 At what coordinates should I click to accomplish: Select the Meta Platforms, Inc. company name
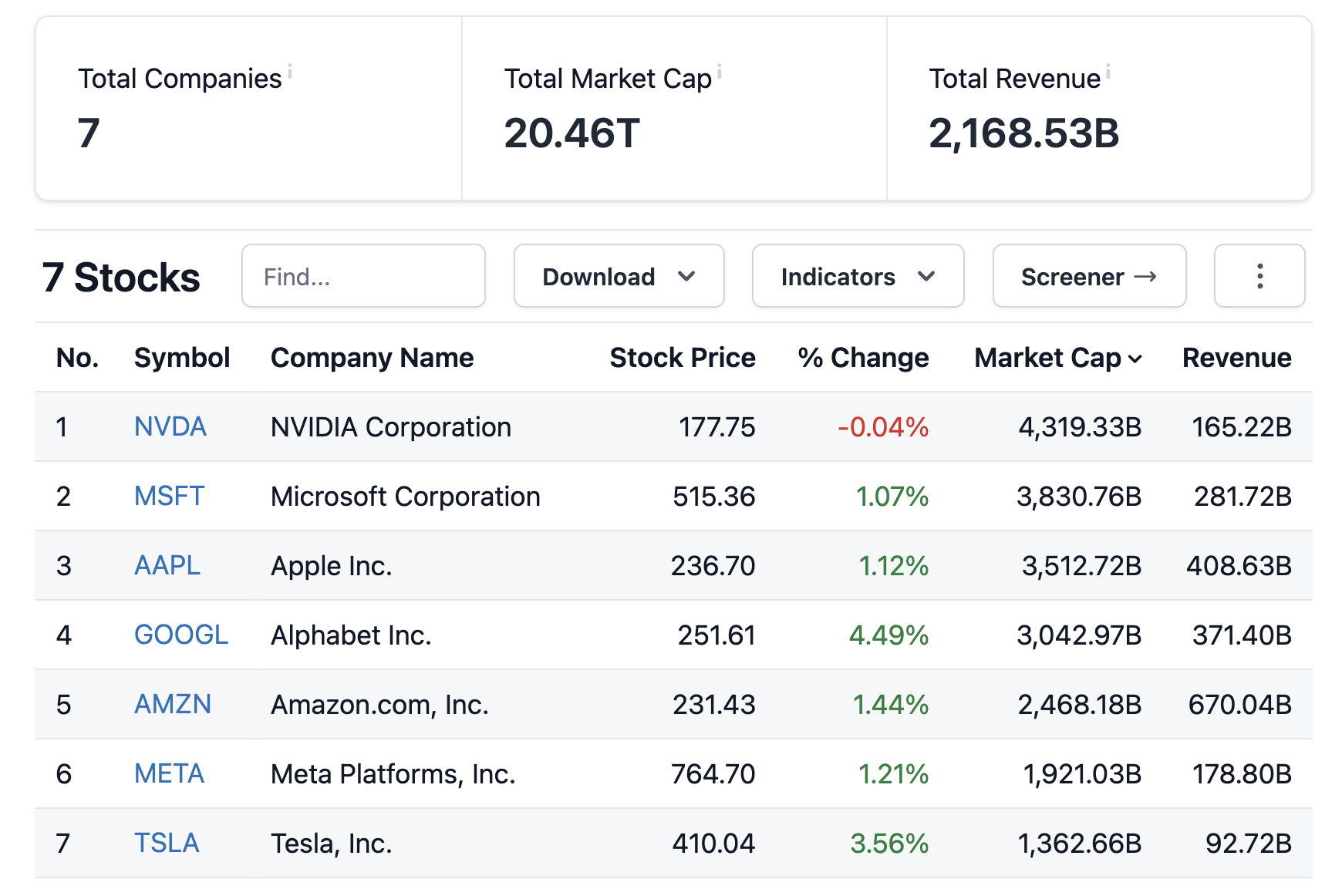[x=393, y=773]
